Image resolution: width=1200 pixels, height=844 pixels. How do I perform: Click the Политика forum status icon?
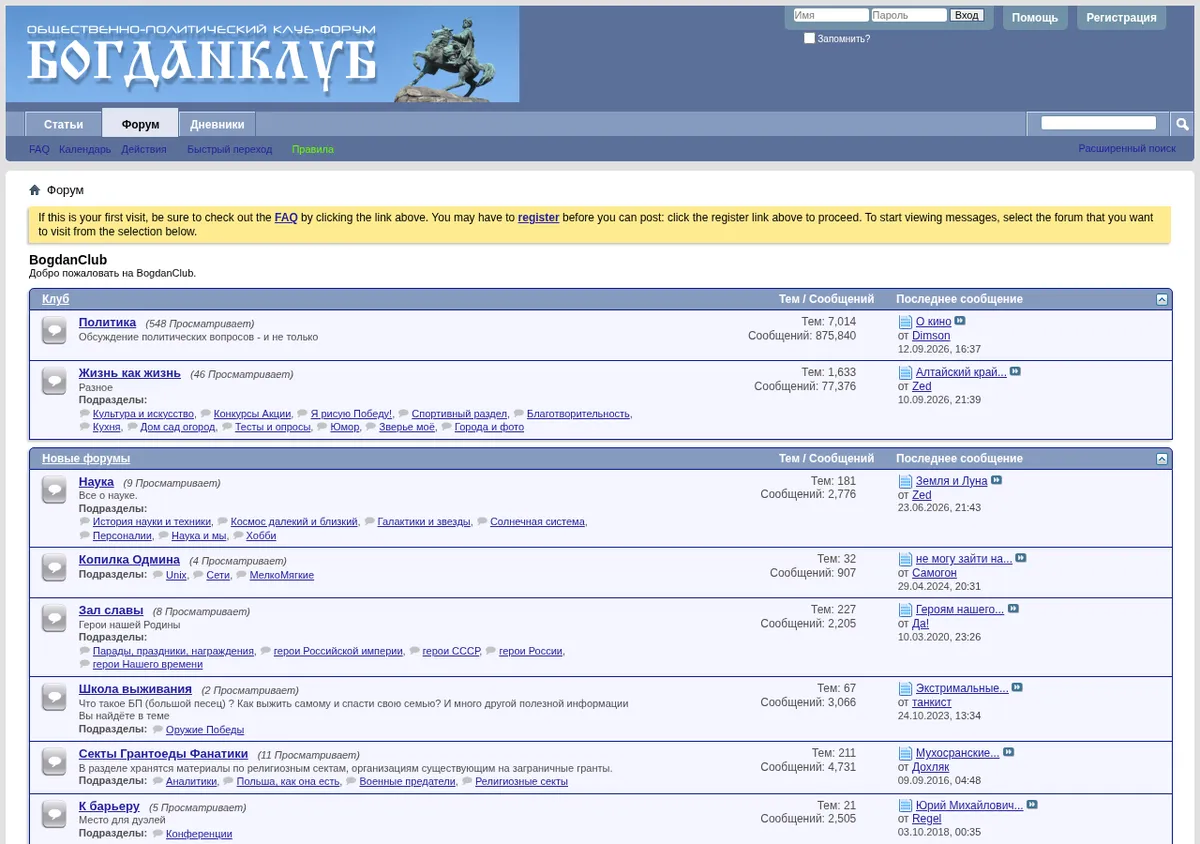[x=54, y=330]
